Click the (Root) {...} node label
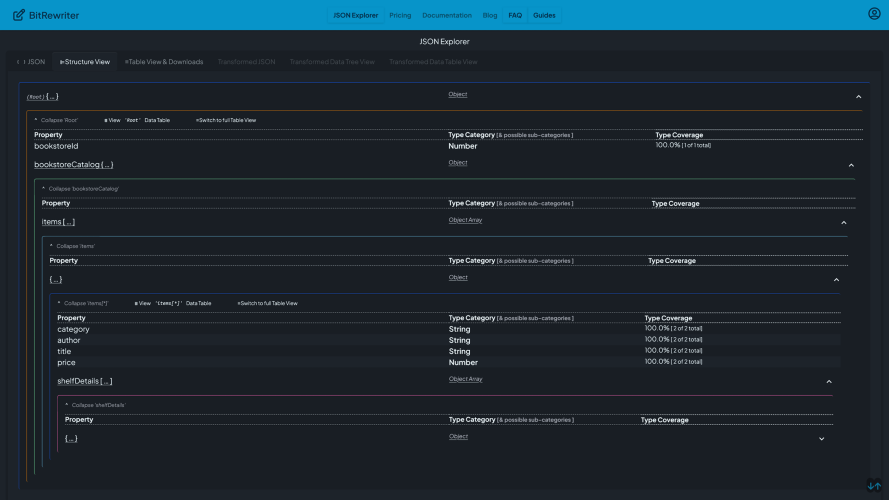The width and height of the screenshot is (889, 500). click(x=43, y=96)
